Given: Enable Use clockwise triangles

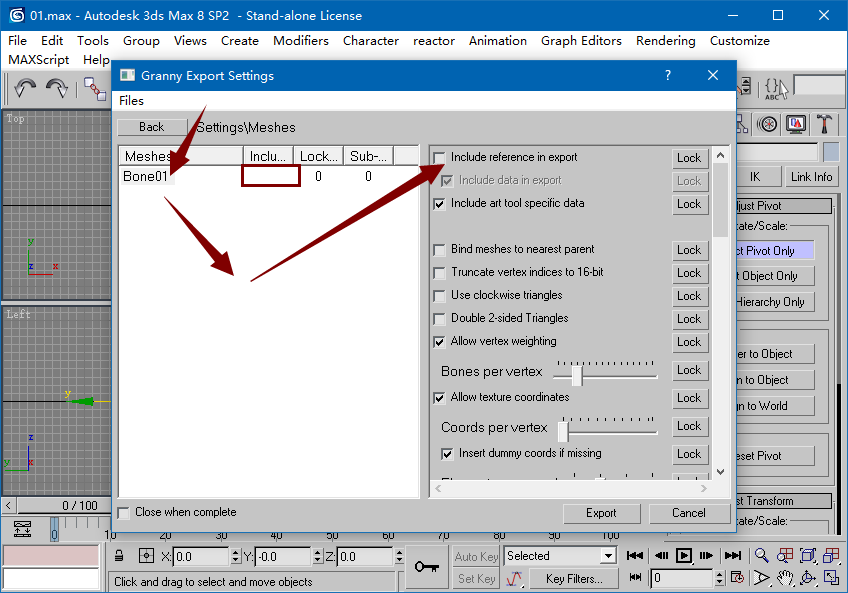Looking at the screenshot, I should pyautogui.click(x=439, y=296).
